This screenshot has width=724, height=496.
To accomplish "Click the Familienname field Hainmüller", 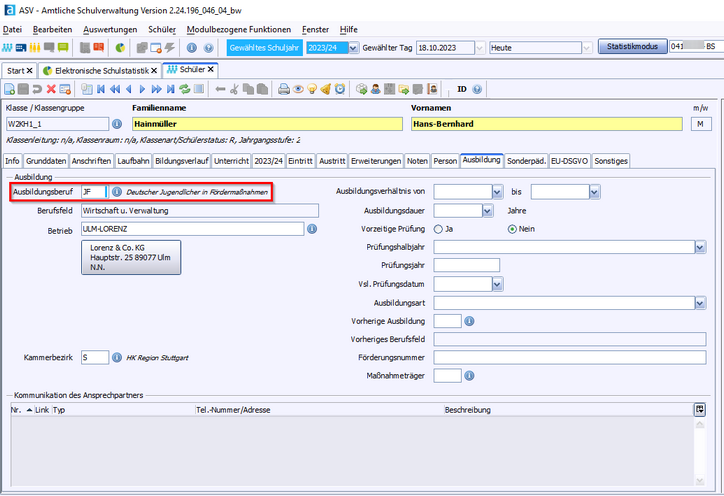I will pos(267,124).
